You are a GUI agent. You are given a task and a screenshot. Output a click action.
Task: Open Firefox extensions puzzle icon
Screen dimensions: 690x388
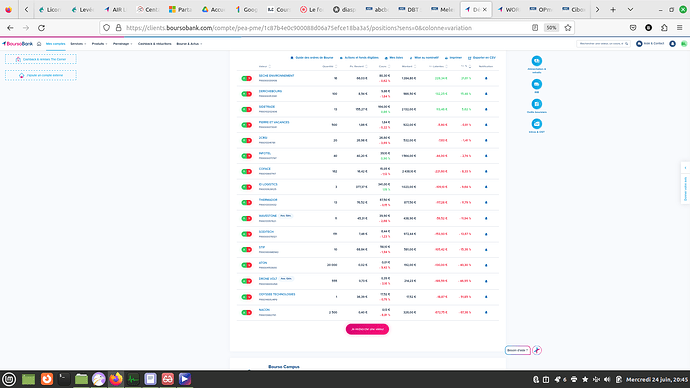[664, 28]
